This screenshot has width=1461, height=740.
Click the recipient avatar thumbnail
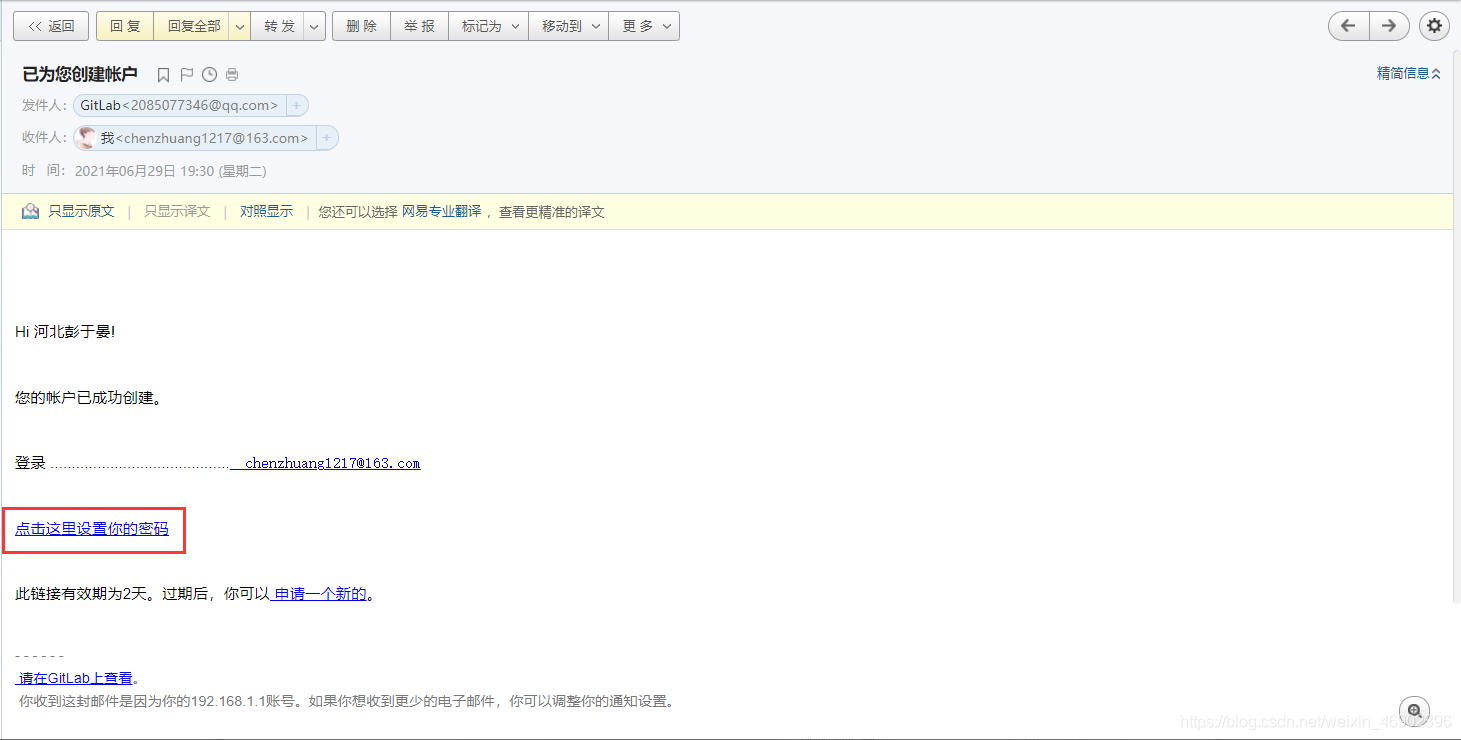point(87,138)
